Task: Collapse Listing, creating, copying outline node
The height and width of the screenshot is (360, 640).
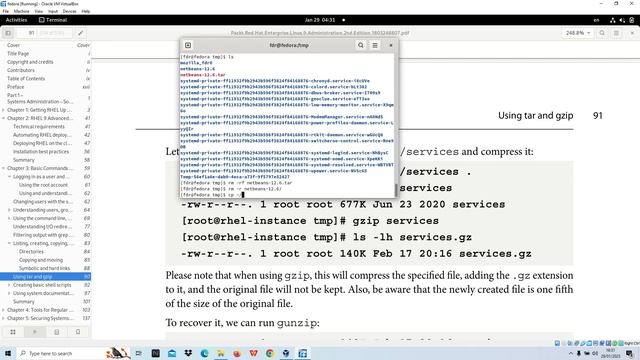Action: pyautogui.click(x=9, y=243)
